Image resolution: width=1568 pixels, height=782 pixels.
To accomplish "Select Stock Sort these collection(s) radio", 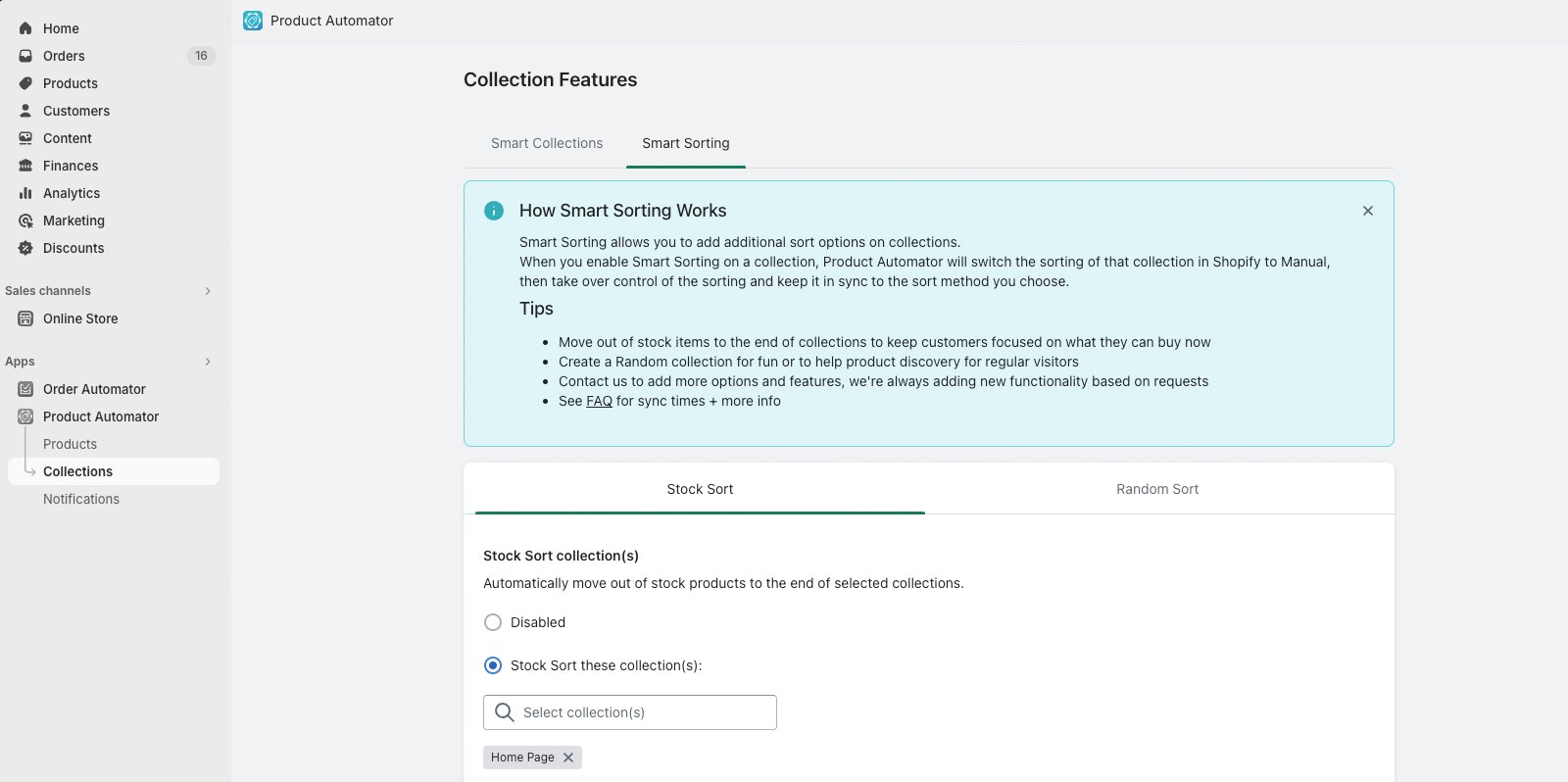I will [493, 665].
